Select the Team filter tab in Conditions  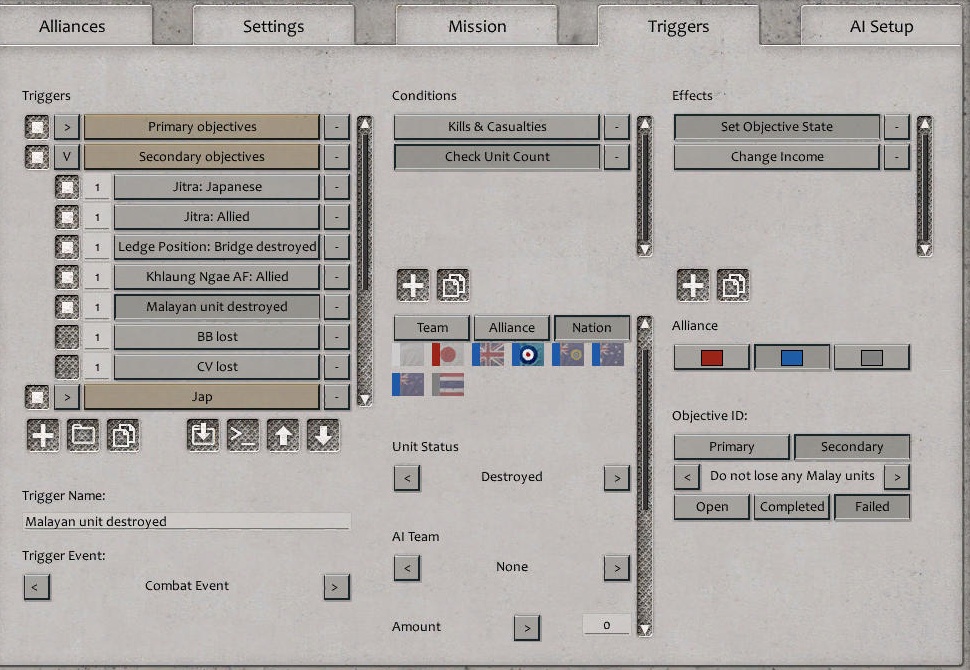coord(432,328)
